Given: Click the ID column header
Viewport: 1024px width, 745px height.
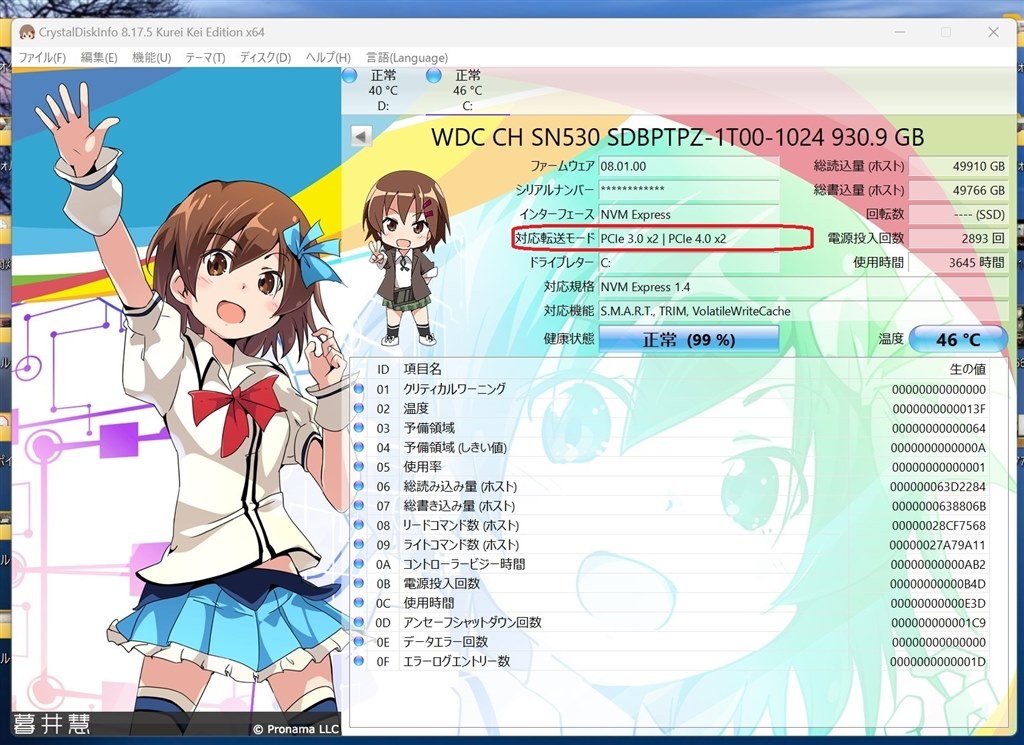Looking at the screenshot, I should pos(383,370).
